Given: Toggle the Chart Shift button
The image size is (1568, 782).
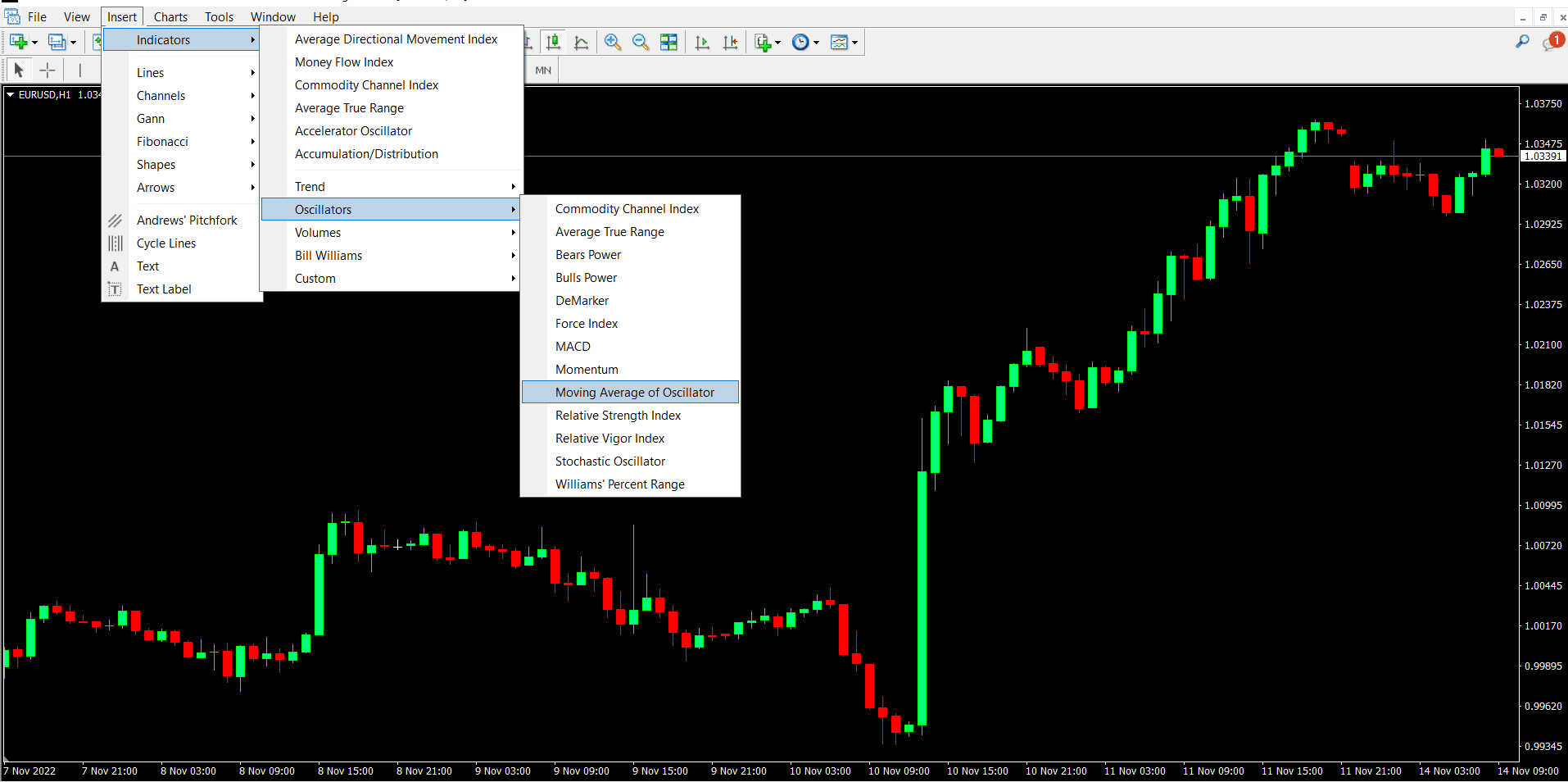Looking at the screenshot, I should (x=730, y=42).
